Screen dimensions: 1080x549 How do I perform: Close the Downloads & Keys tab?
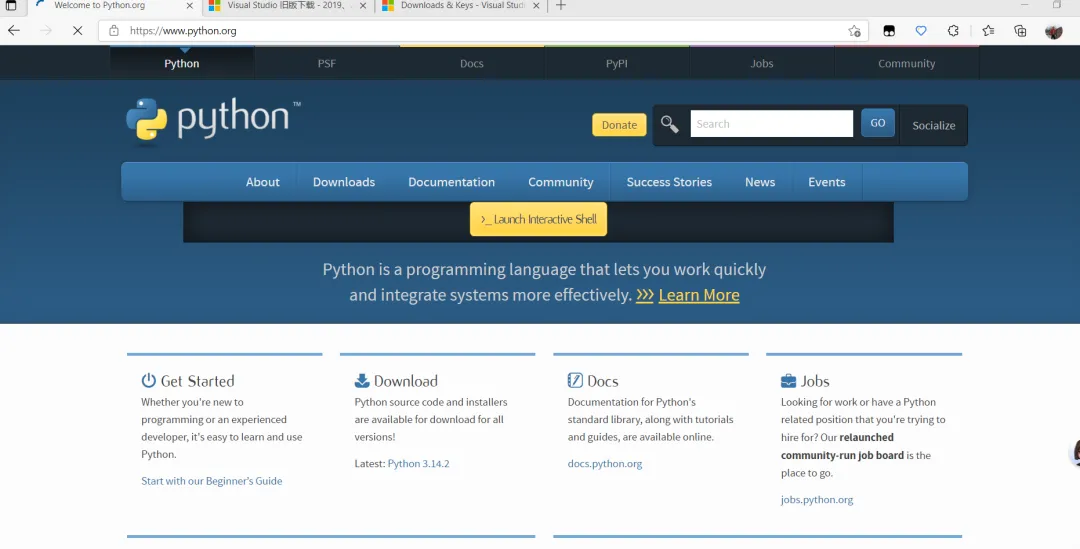(x=536, y=6)
